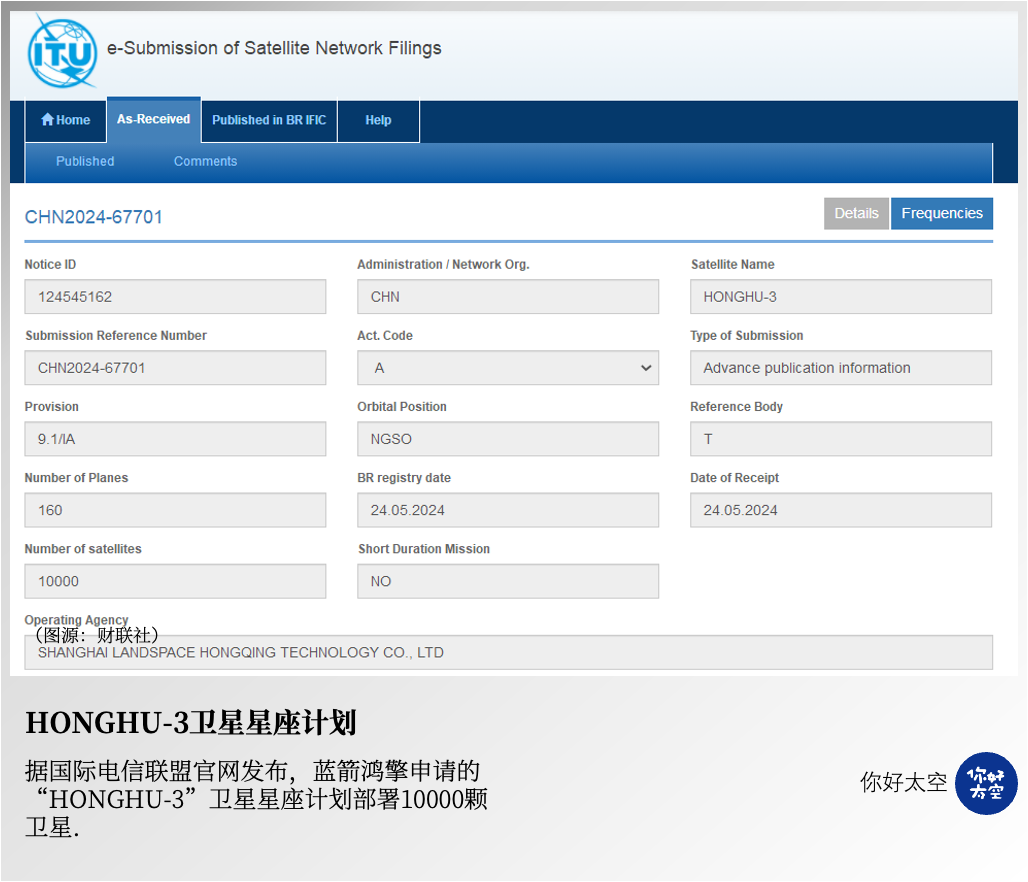
Task: Click the Type of Submission field
Action: pos(840,368)
